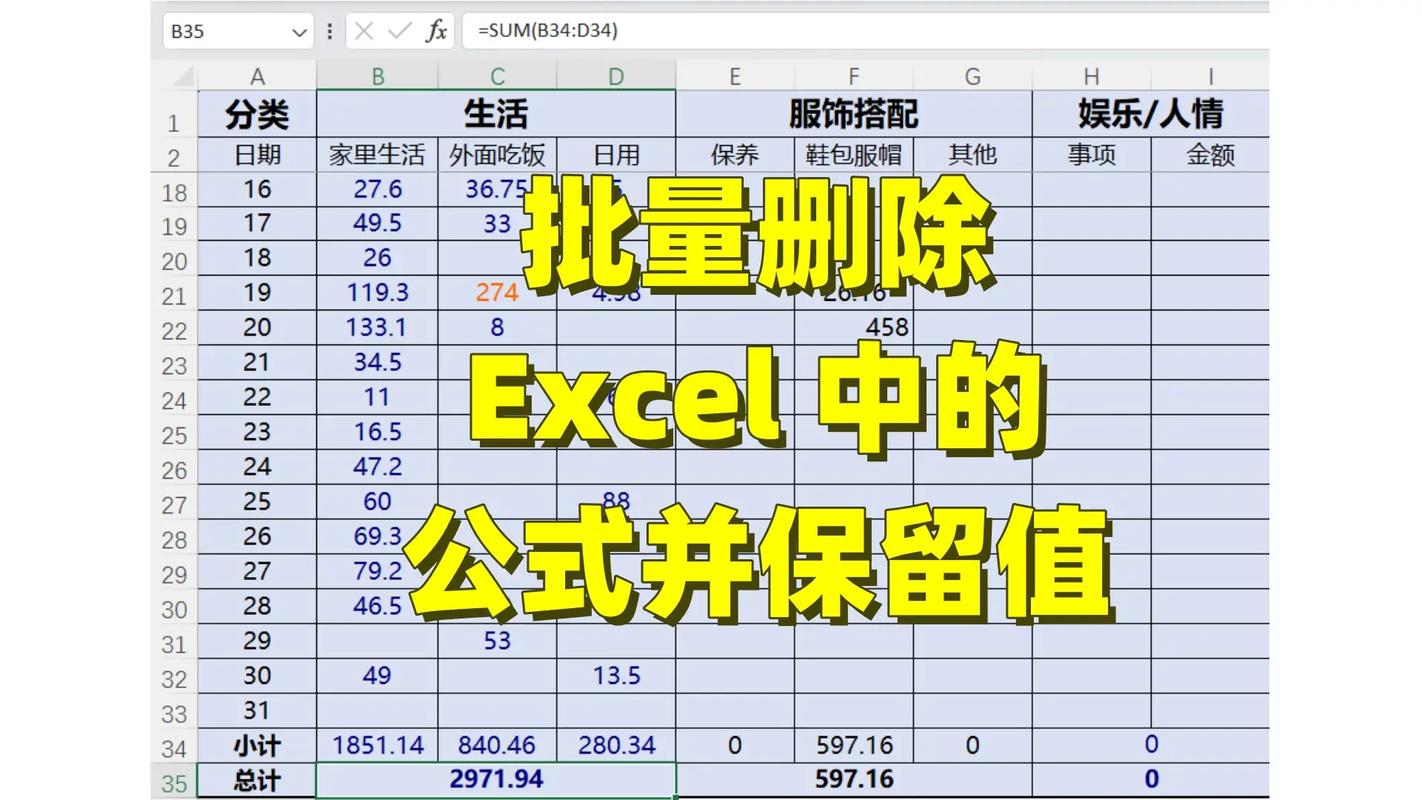Click the cell containing 458
1422x800 pixels.
click(888, 327)
